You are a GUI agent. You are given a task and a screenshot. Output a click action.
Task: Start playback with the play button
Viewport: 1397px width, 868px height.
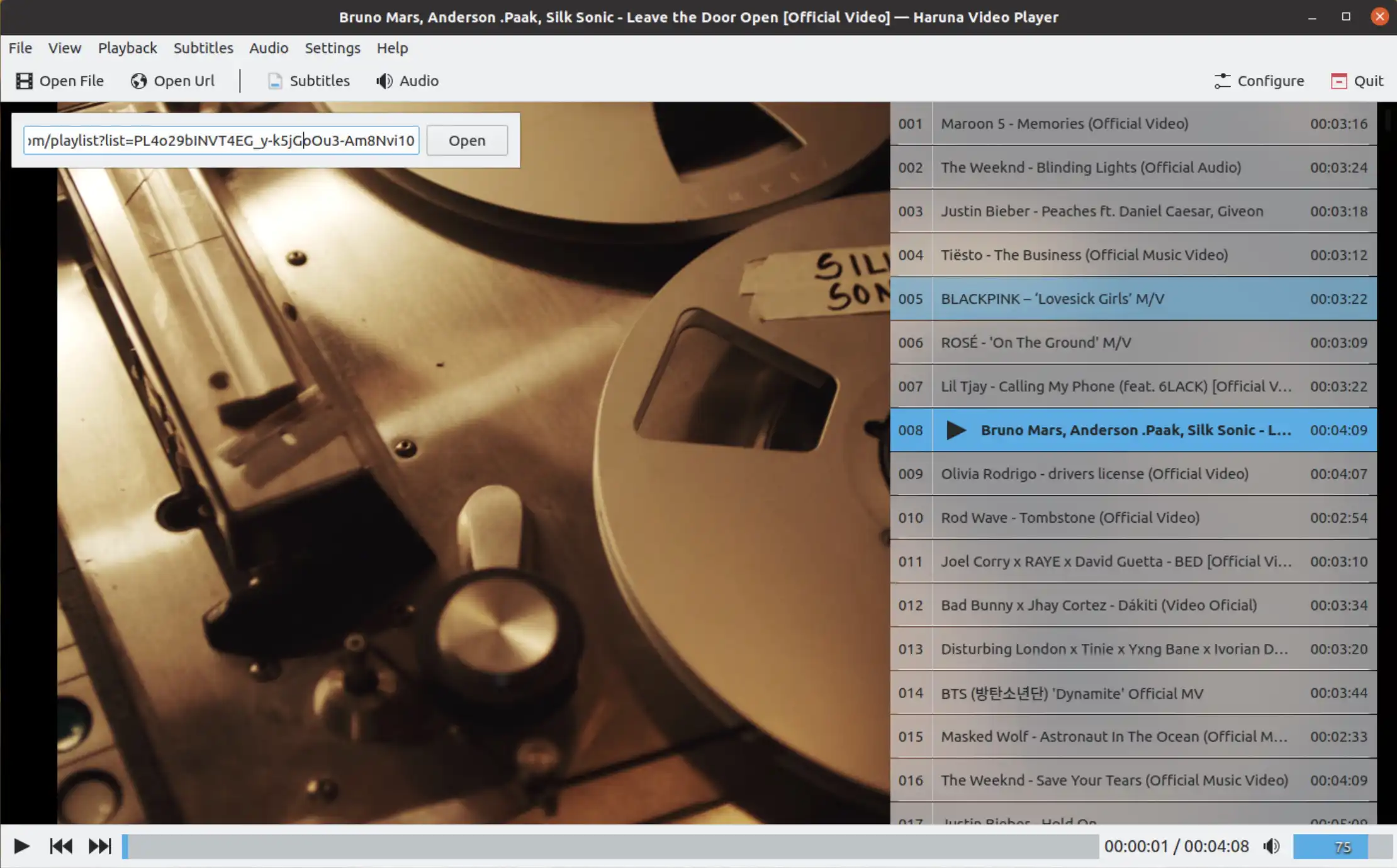tap(21, 846)
